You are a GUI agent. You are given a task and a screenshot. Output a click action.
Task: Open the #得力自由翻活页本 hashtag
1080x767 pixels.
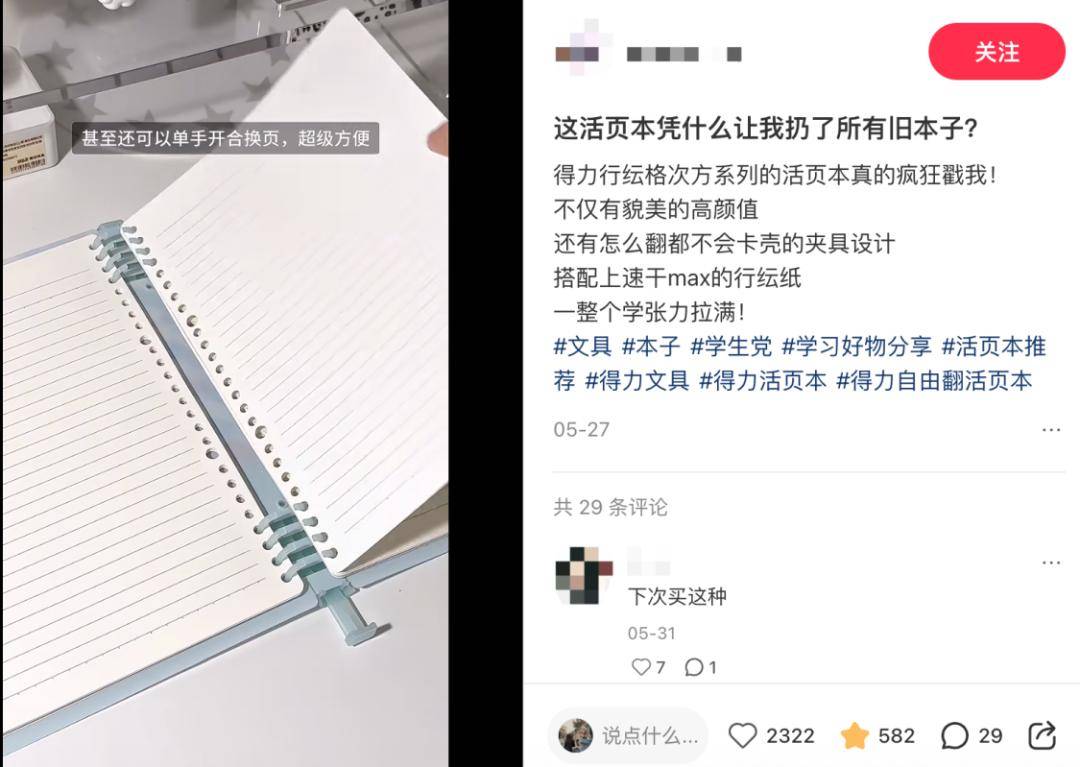935,381
